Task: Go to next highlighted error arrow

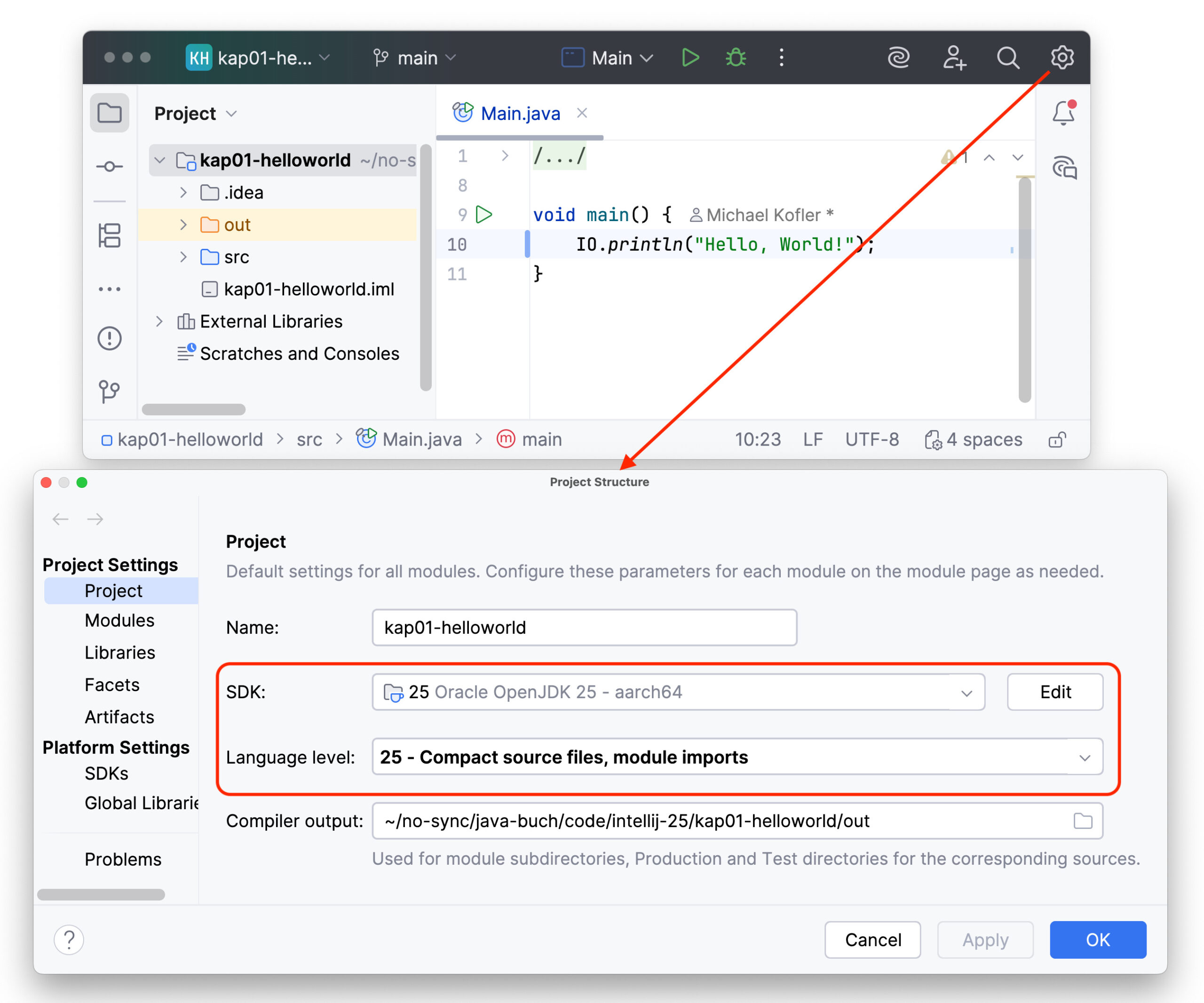Action: 1018,158
